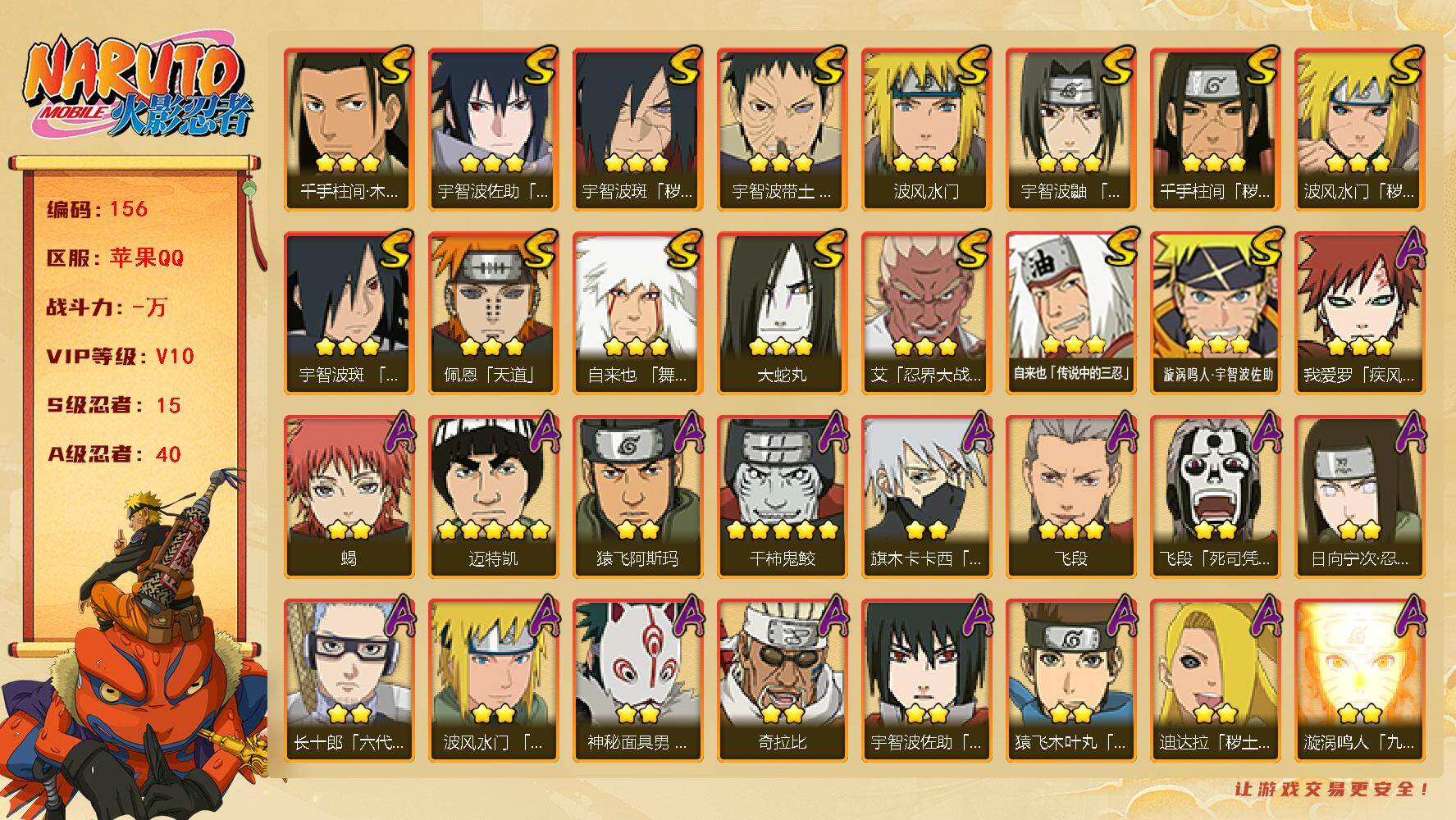Select the 干柿鬼鲛 ninja card

click(x=782, y=497)
